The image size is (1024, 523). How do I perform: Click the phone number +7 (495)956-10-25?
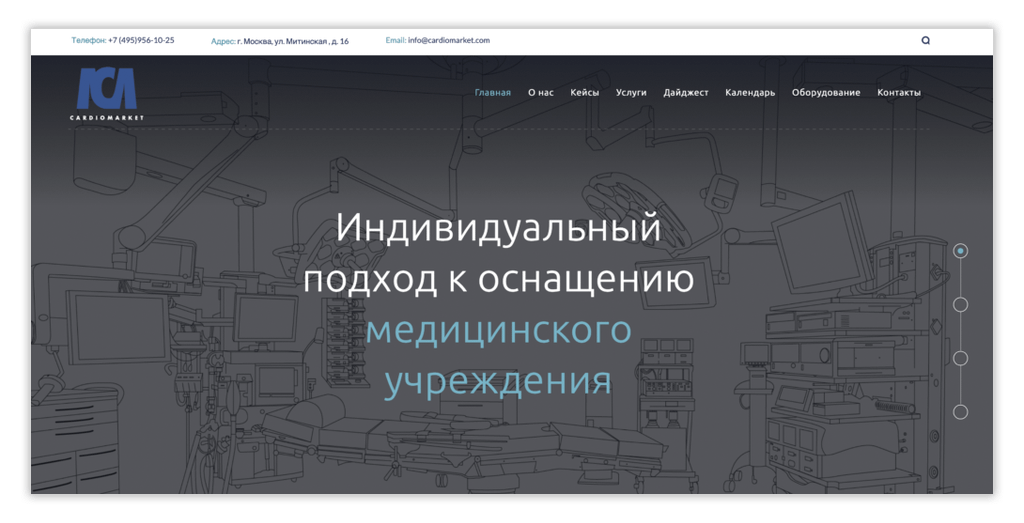pos(141,40)
